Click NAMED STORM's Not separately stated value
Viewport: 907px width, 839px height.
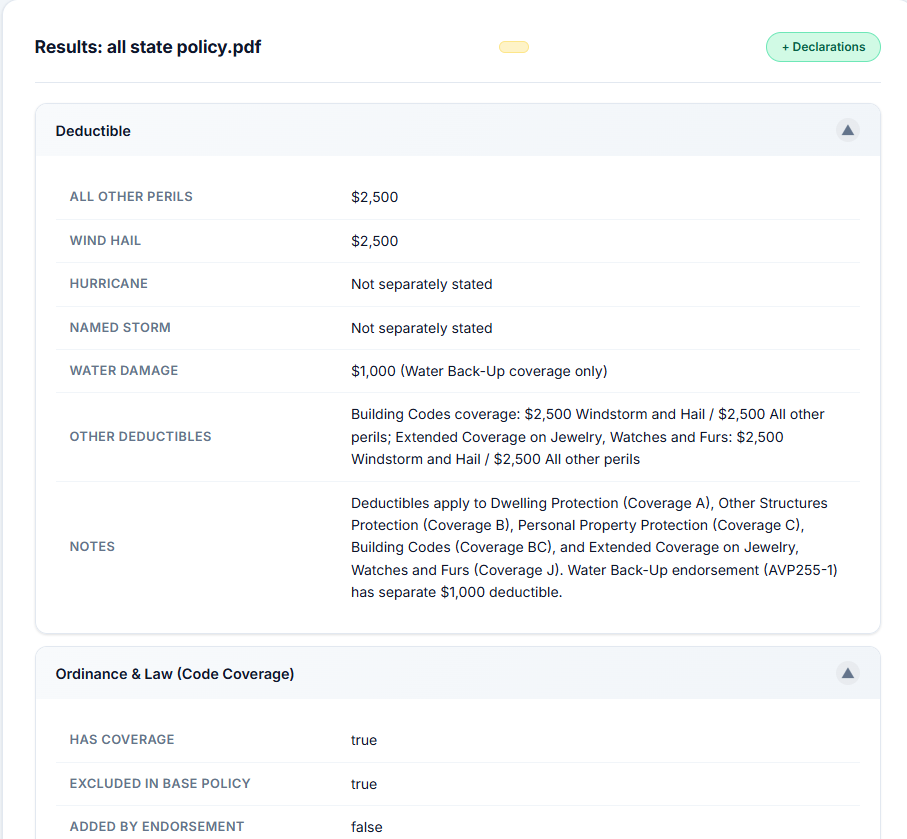[x=422, y=328]
